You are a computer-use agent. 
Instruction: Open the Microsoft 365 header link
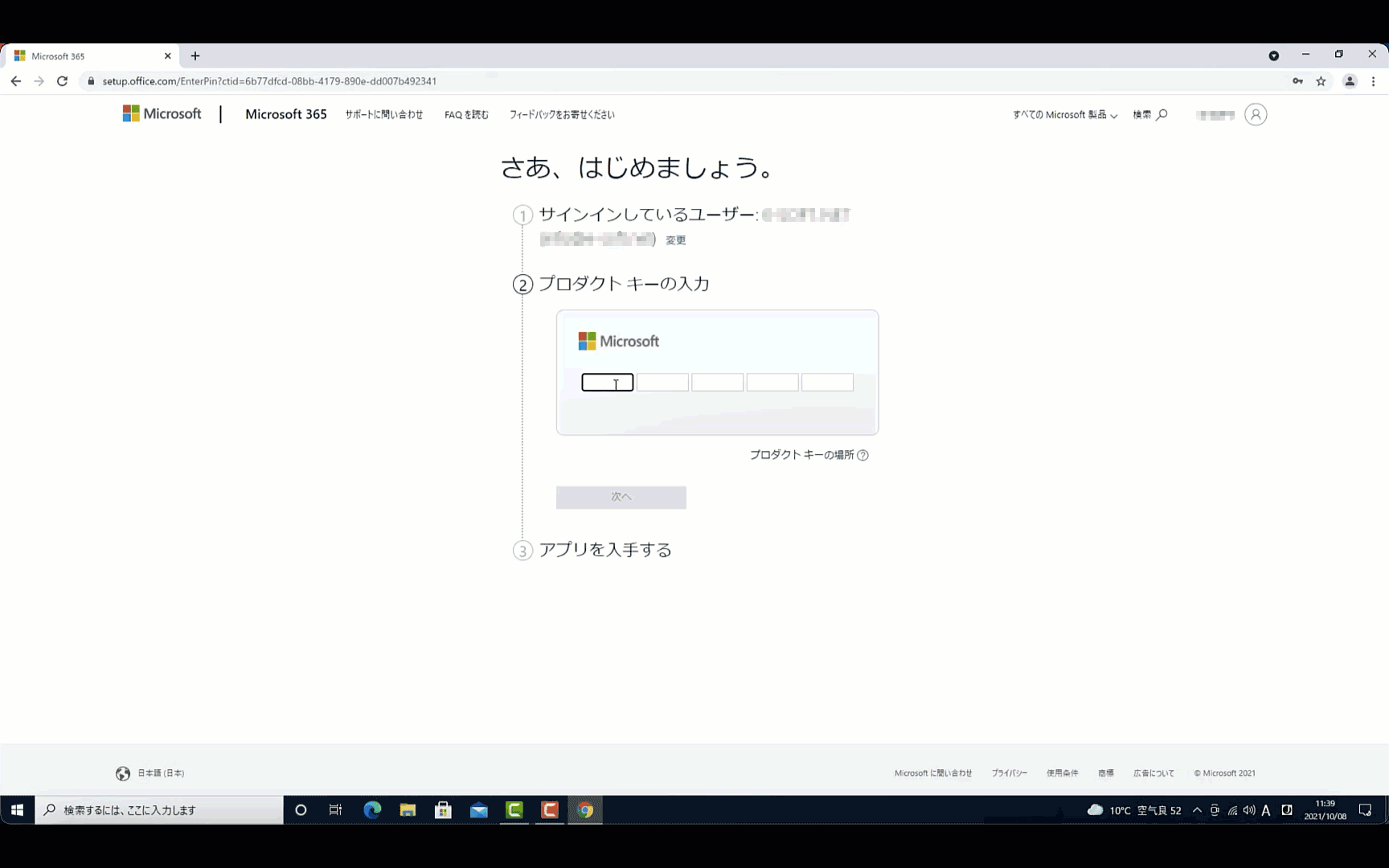pyautogui.click(x=286, y=114)
